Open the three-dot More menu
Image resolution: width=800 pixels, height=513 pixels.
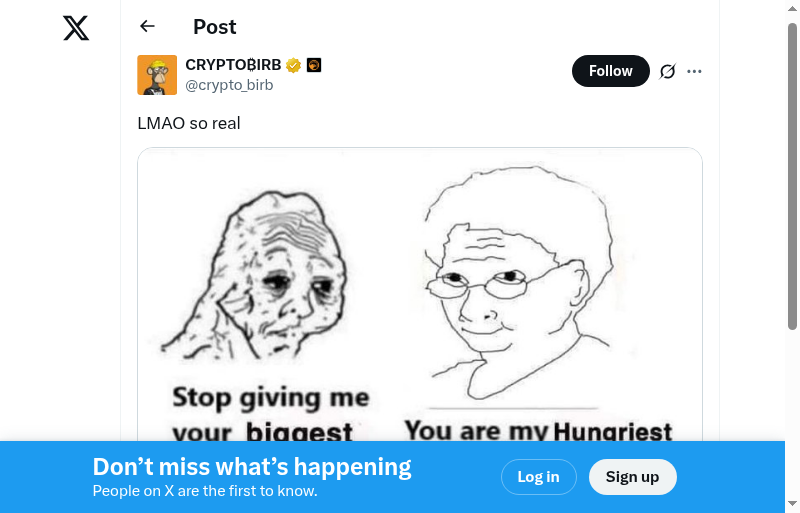click(695, 71)
